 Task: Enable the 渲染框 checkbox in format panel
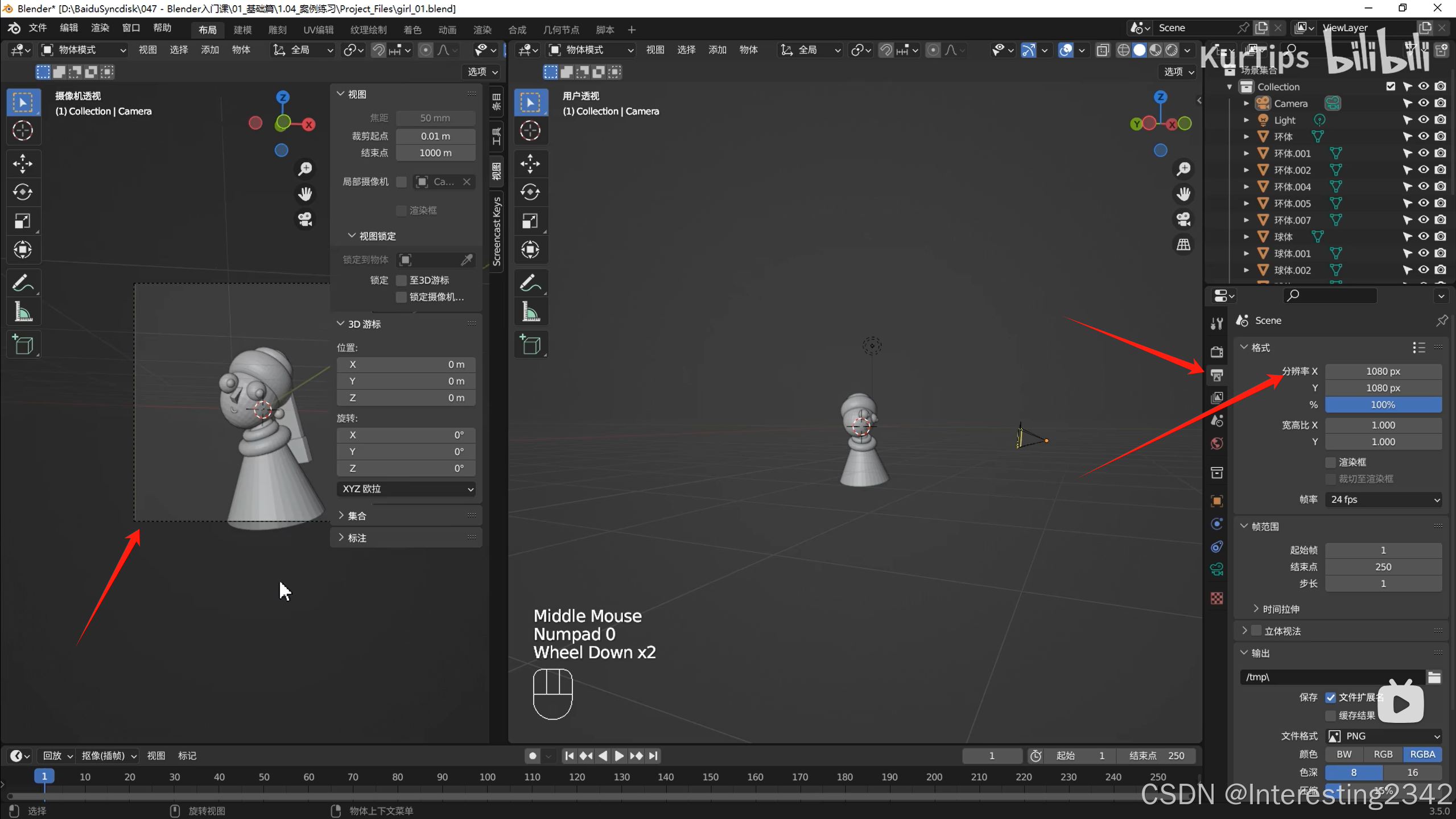(1331, 462)
